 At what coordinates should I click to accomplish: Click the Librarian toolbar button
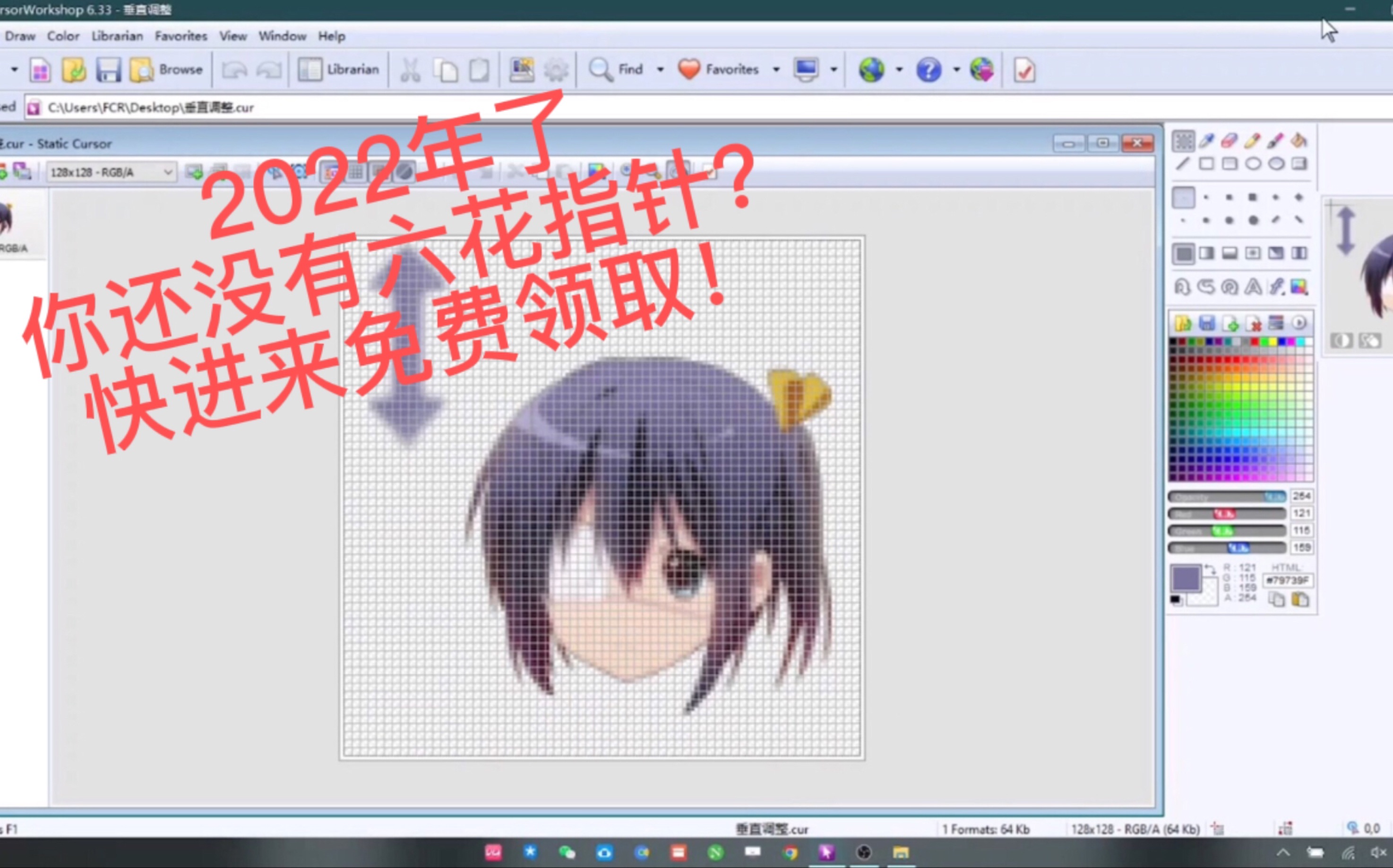click(x=339, y=70)
